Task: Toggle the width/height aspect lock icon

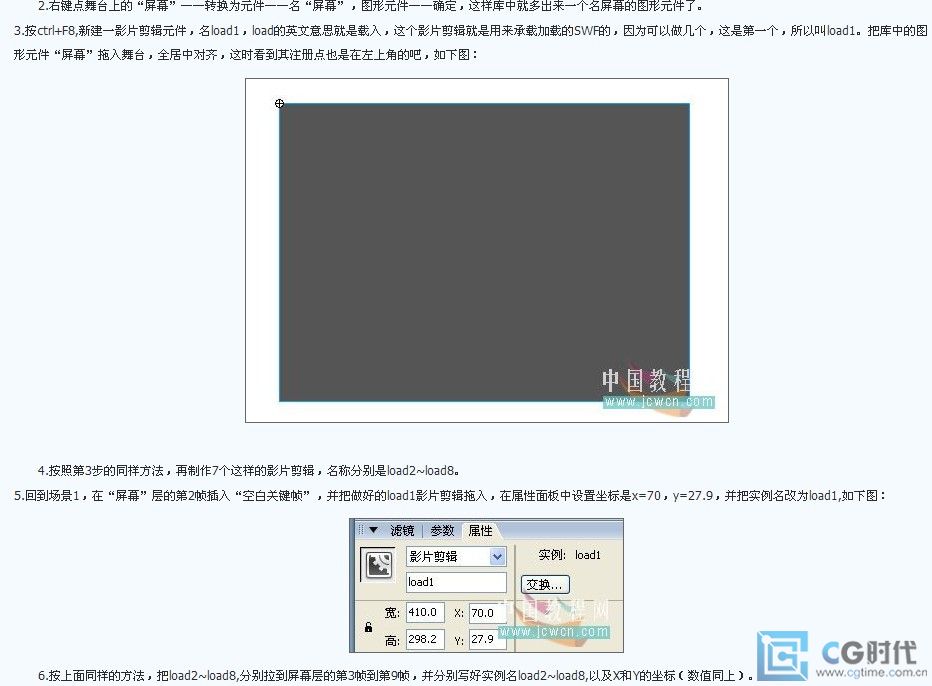Action: click(x=369, y=627)
